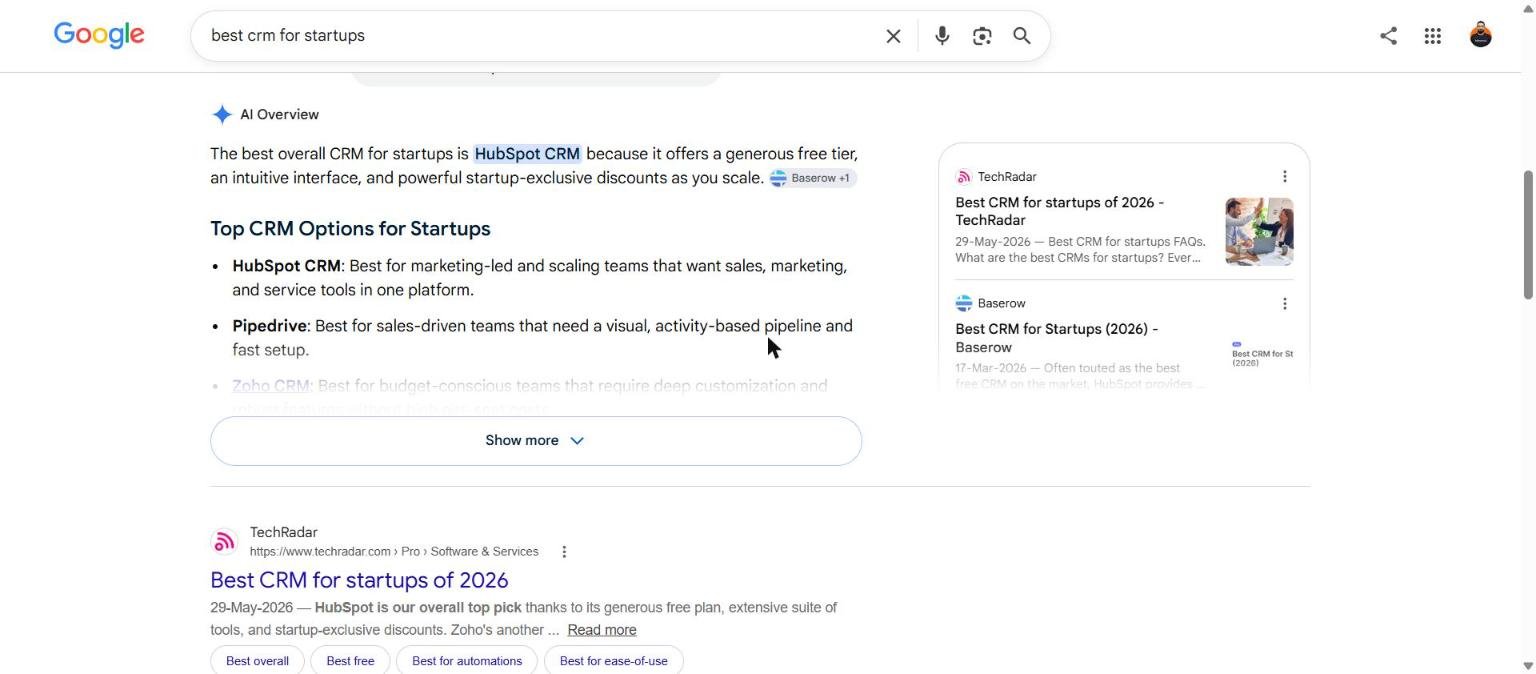Click the AI Overview sparkle icon
Screen dimensions: 1536x674
click(x=222, y=114)
